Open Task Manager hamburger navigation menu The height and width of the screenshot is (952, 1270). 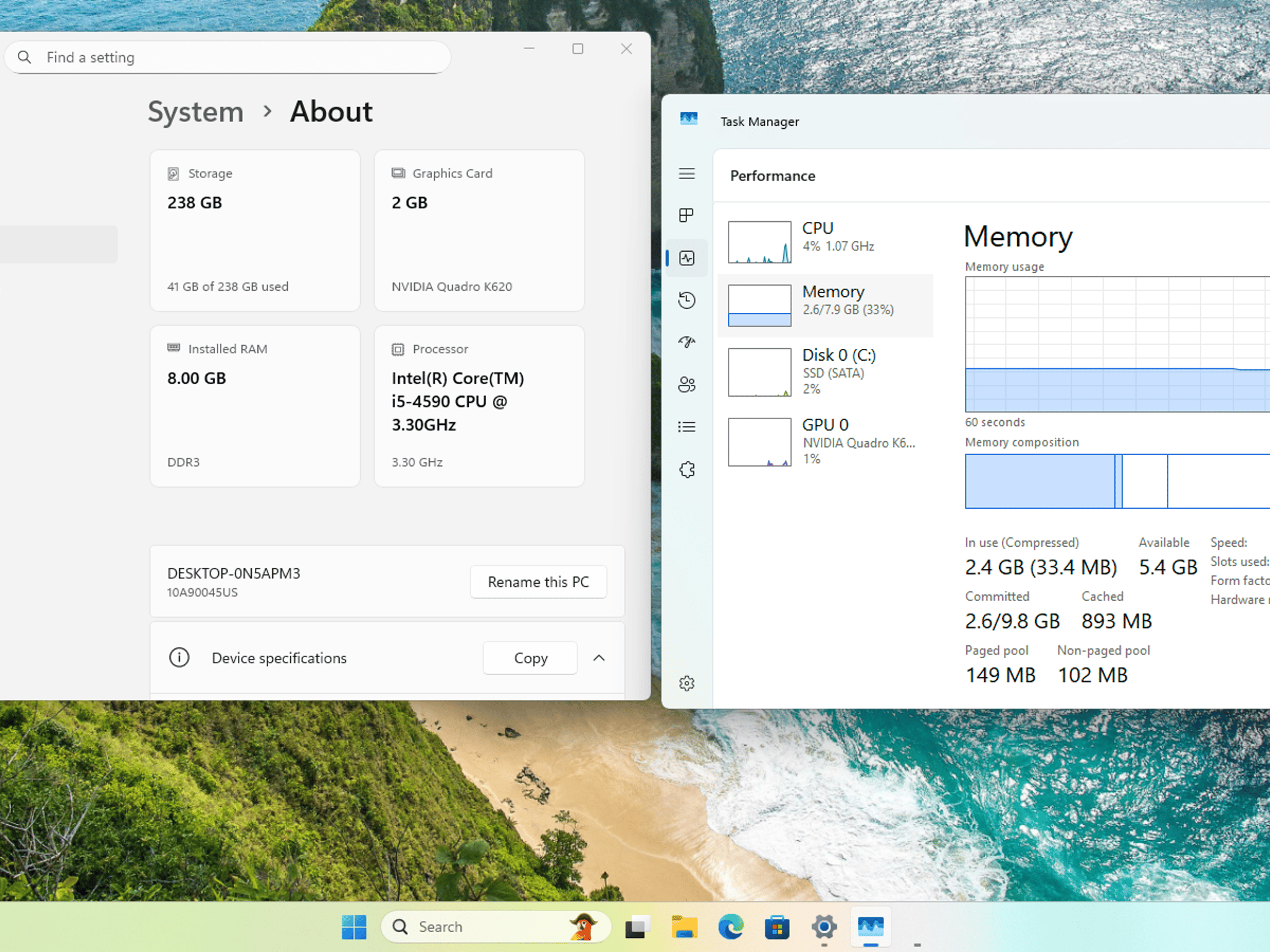pyautogui.click(x=686, y=174)
